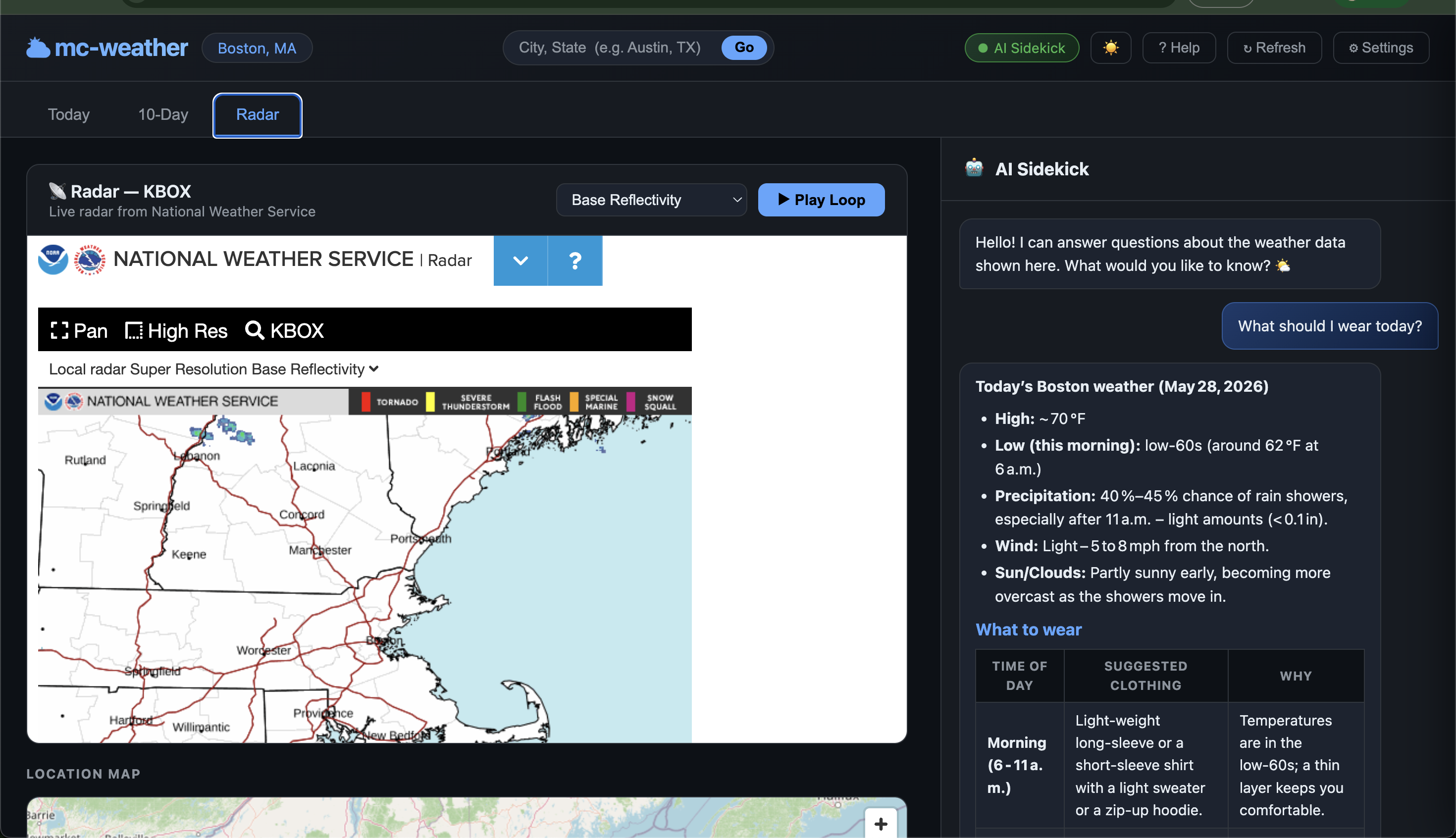Click the 'What should I wear today?' message
The height and width of the screenshot is (838, 1456).
click(1329, 326)
